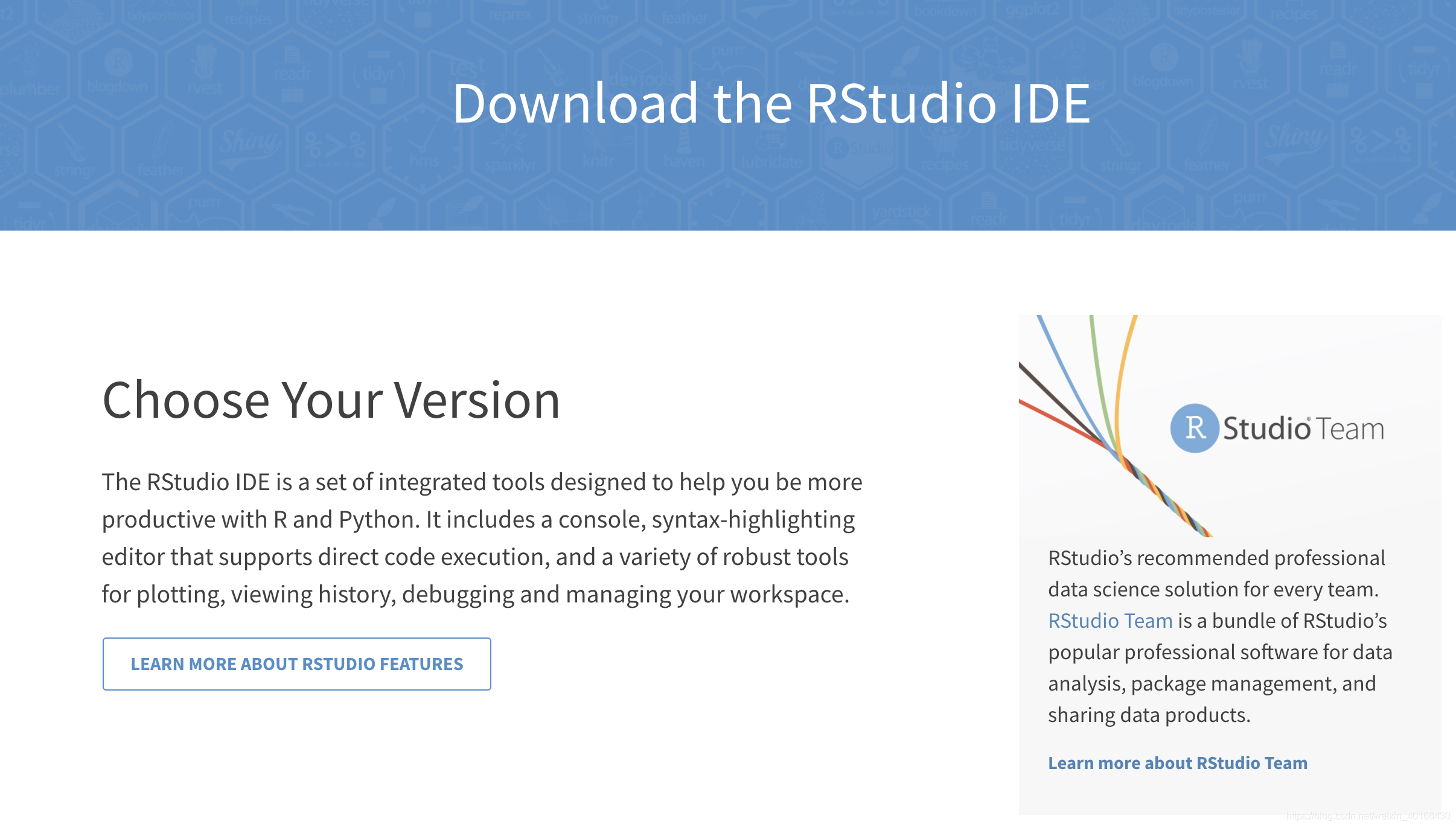This screenshot has height=827, width=1456.
Task: Select the knitr hex sticker
Action: pyautogui.click(x=598, y=151)
